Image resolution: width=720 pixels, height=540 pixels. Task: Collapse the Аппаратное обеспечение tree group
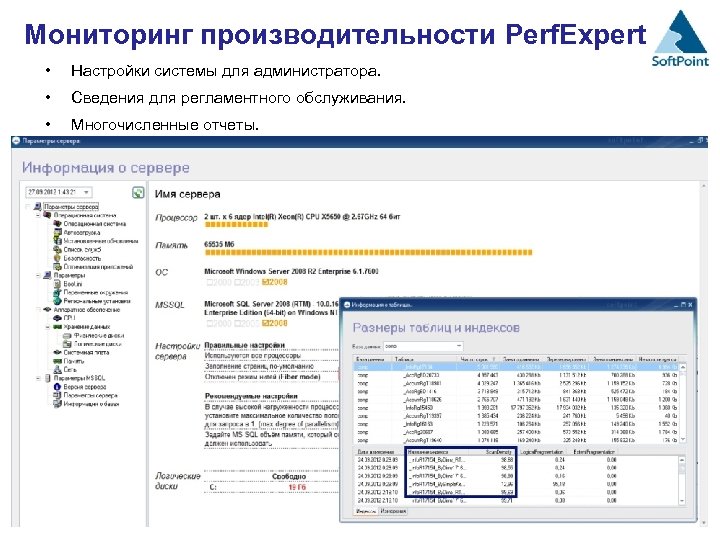pyautogui.click(x=38, y=309)
